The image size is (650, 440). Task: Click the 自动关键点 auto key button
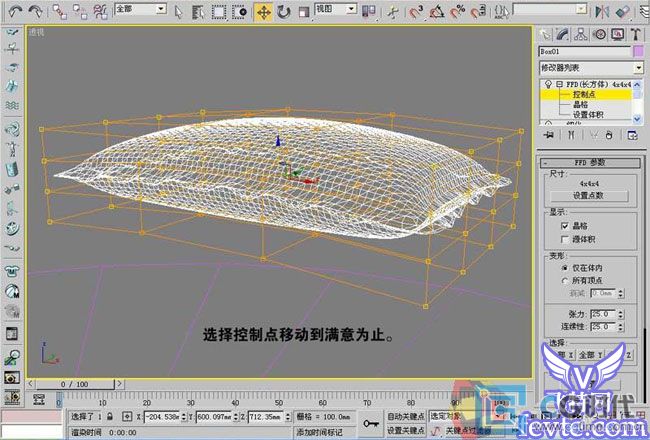click(405, 416)
